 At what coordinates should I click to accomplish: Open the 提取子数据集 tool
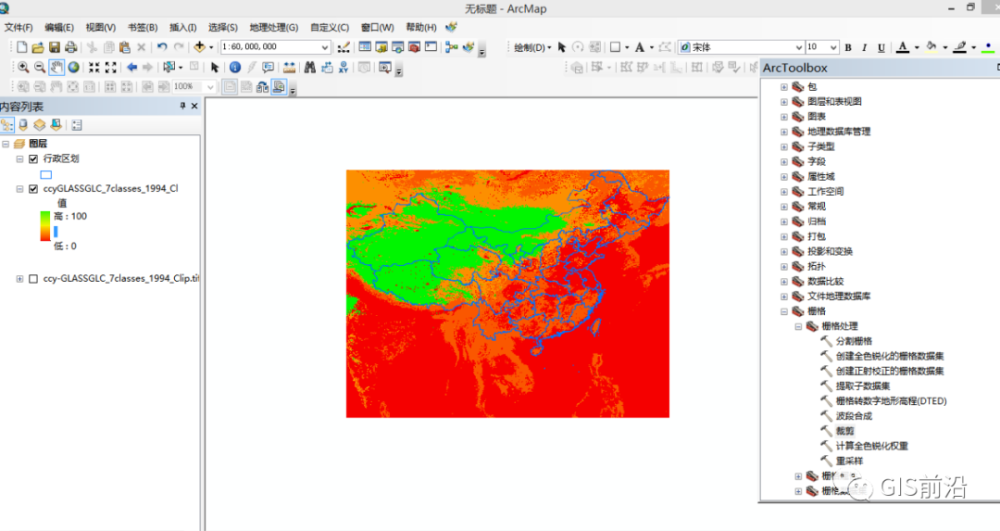tap(863, 386)
